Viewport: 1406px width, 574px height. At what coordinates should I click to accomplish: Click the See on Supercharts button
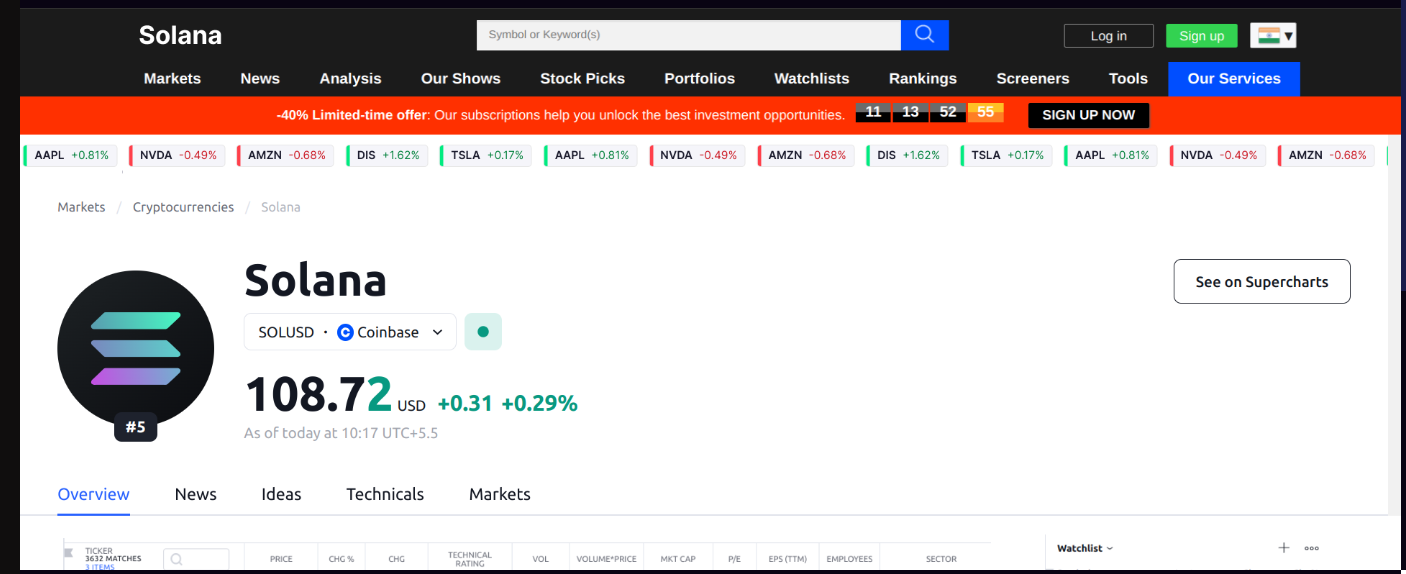tap(1262, 282)
